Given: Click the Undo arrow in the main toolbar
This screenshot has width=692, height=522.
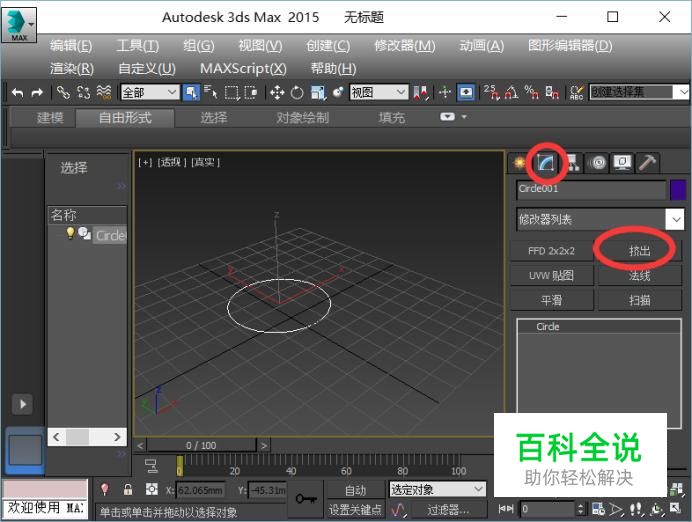Looking at the screenshot, I should [18, 93].
